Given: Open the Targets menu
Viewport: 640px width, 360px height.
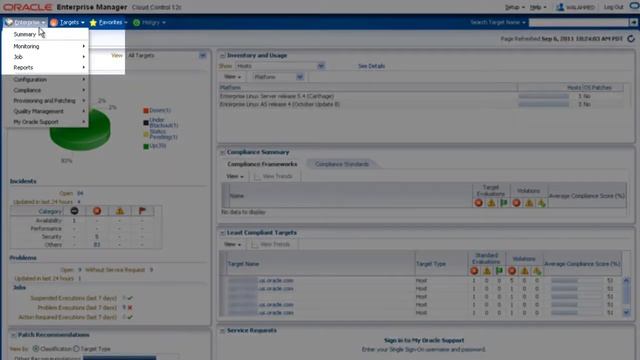Looking at the screenshot, I should (x=67, y=22).
